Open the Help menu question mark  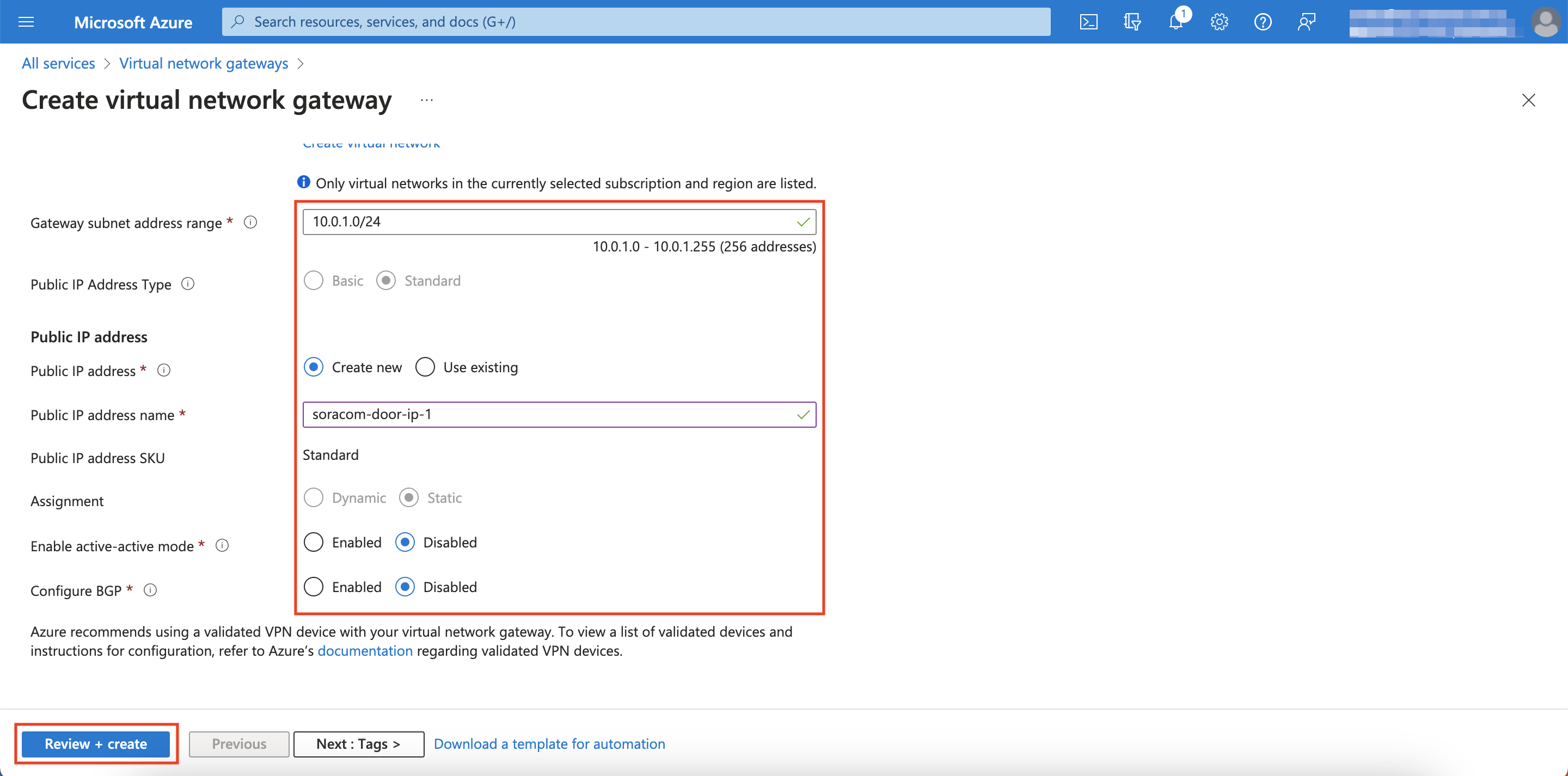[1263, 21]
